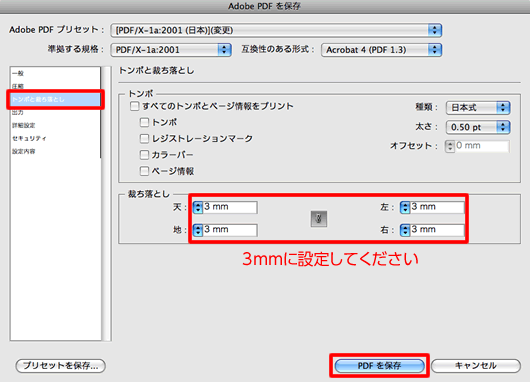Click the 天 bleed value field
Viewport: 530px width, 382px height.
[x=230, y=207]
